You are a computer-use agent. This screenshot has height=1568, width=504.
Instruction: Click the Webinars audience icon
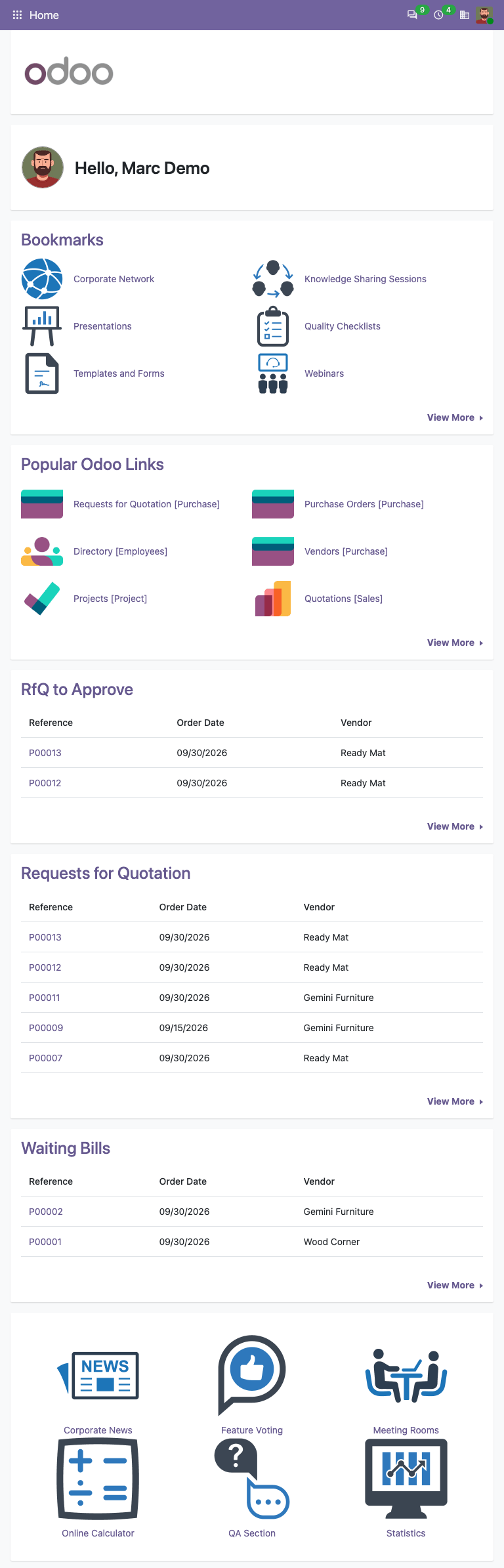pos(273,373)
